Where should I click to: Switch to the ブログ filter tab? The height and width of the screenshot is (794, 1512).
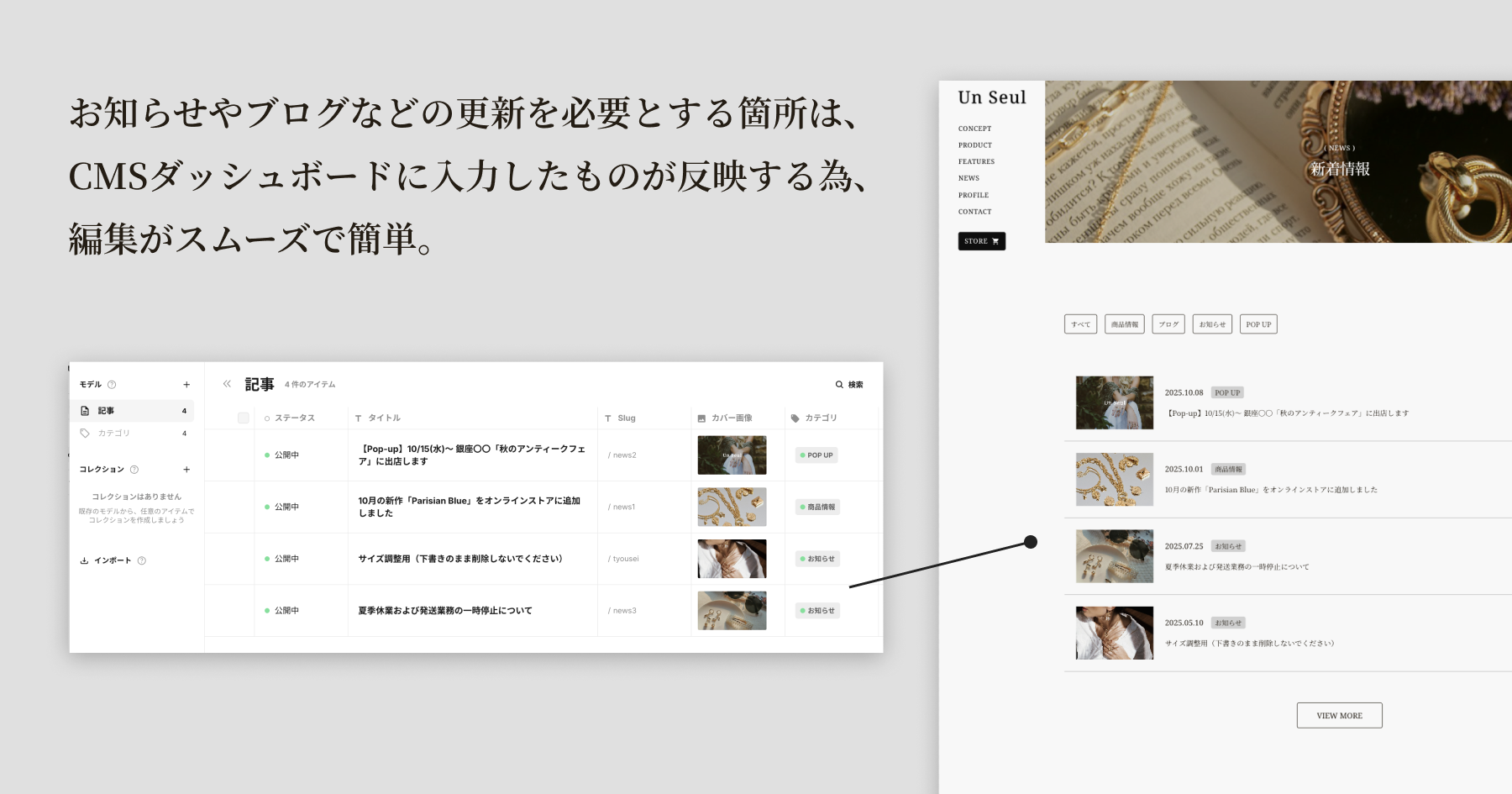1168,323
